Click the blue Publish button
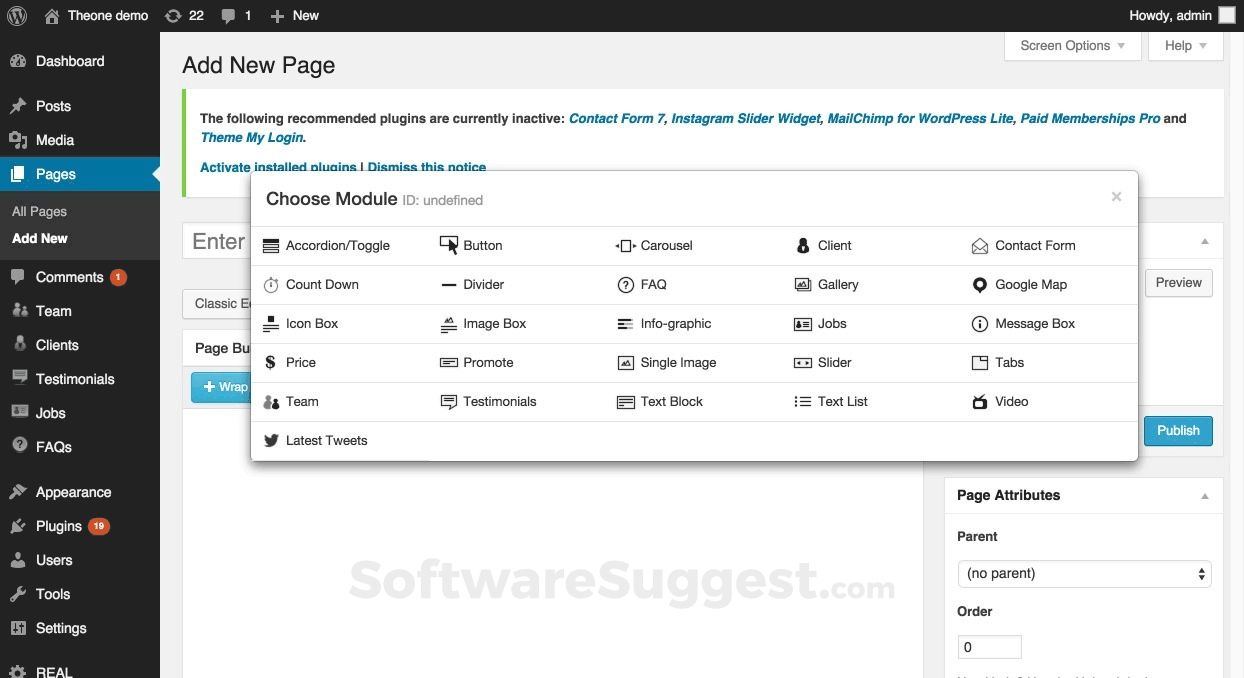Screen dimensions: 1244x678 tap(1178, 431)
